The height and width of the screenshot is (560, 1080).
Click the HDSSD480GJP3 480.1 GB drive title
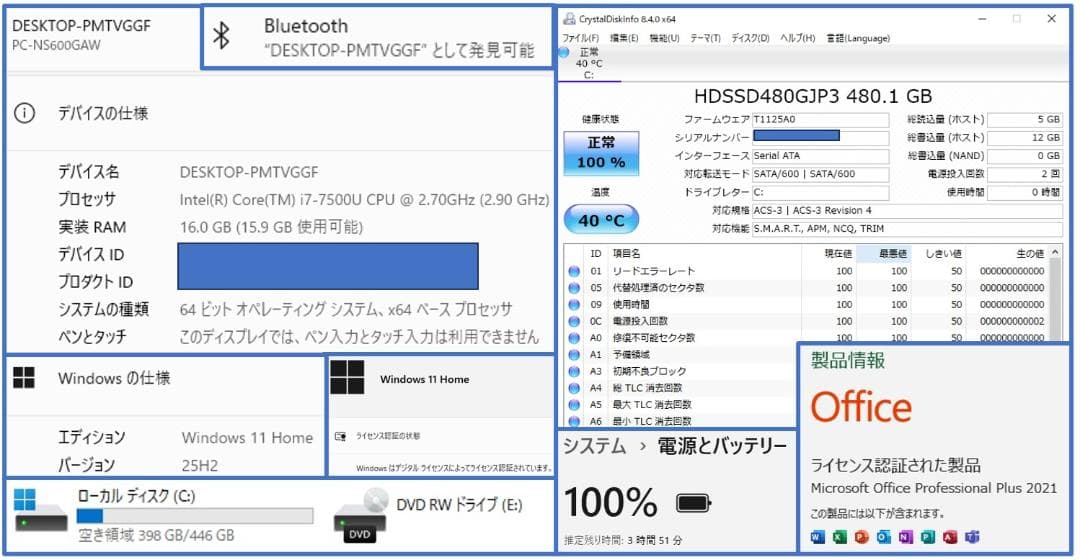click(x=813, y=96)
